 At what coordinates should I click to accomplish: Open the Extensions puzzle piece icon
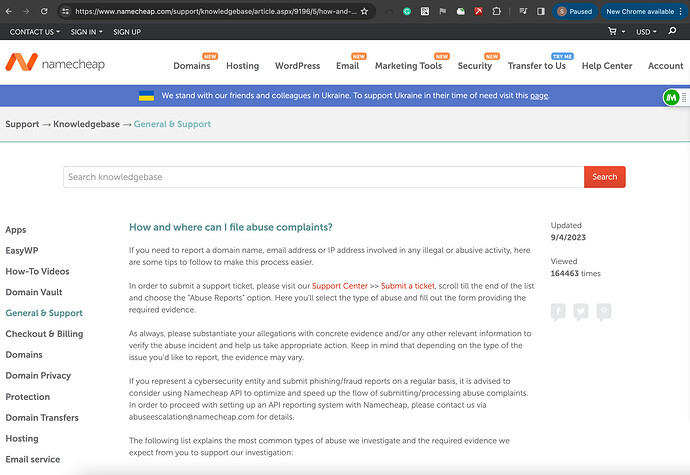point(496,11)
